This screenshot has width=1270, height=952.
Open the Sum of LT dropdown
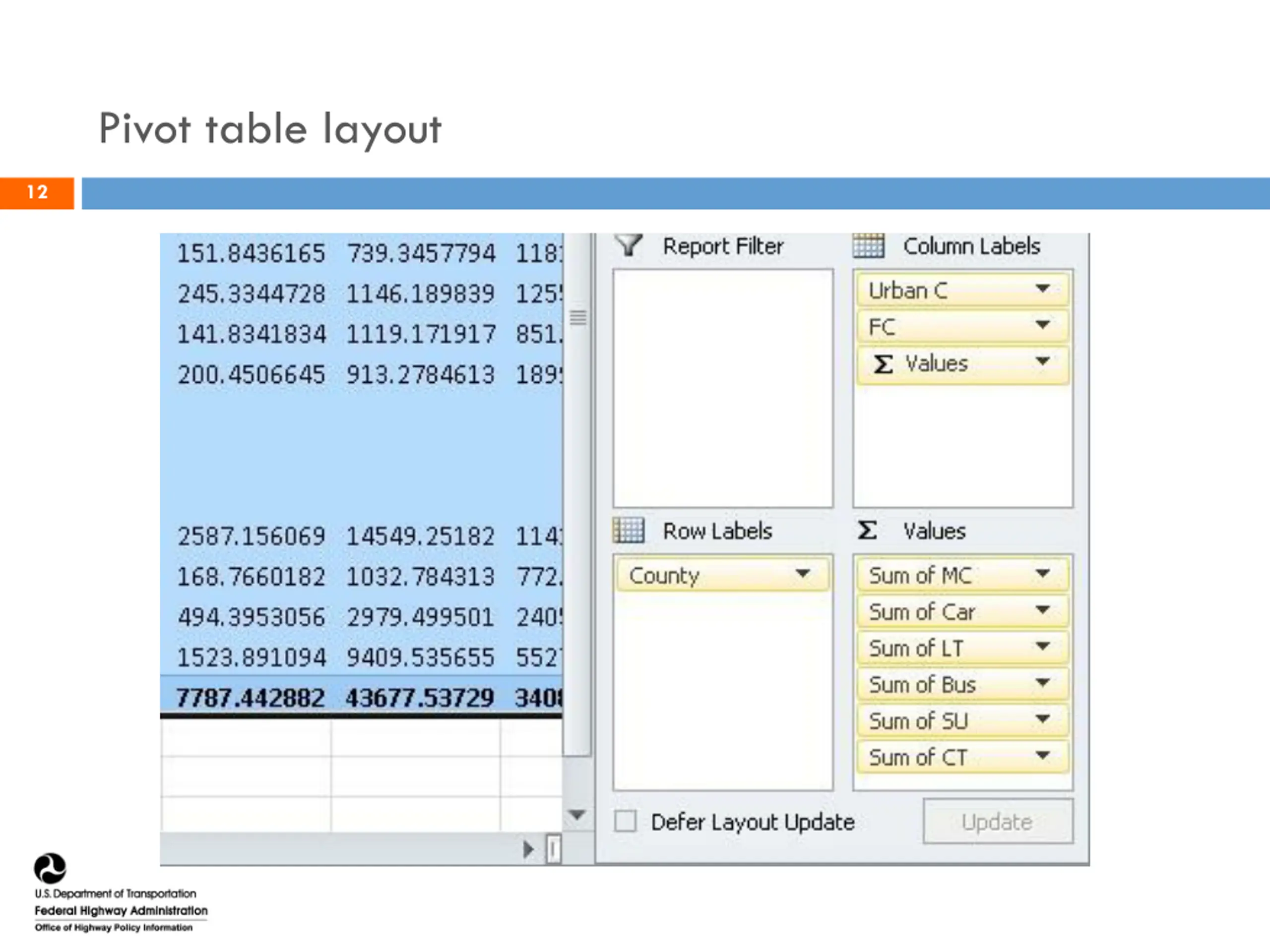click(x=1043, y=646)
